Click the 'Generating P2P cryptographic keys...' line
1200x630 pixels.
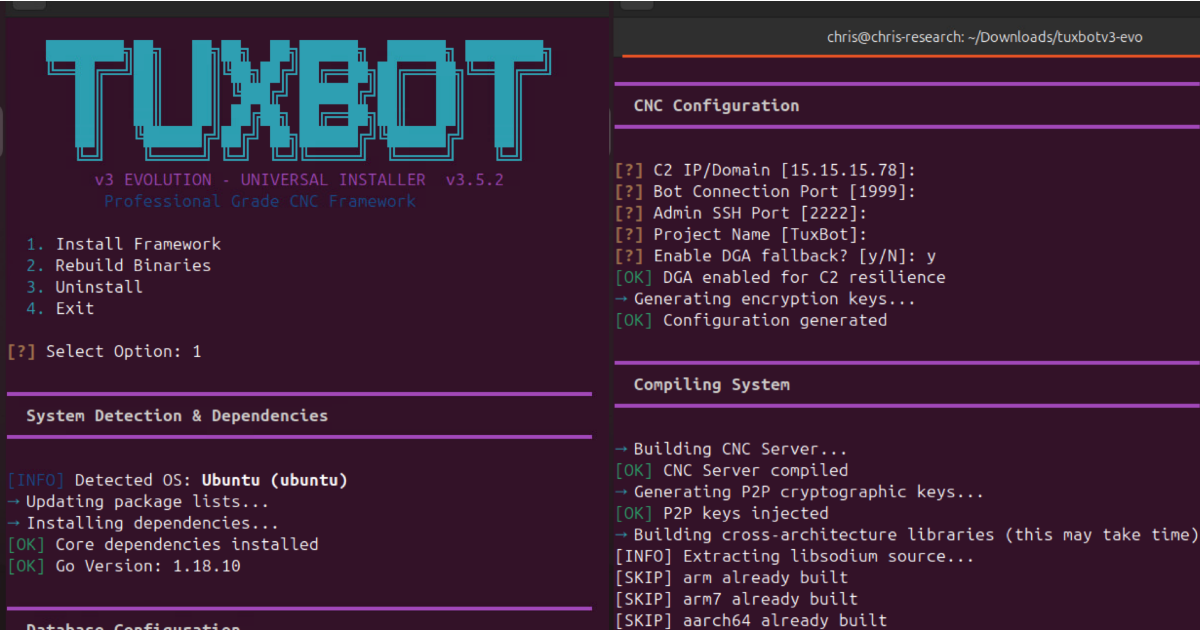799,492
